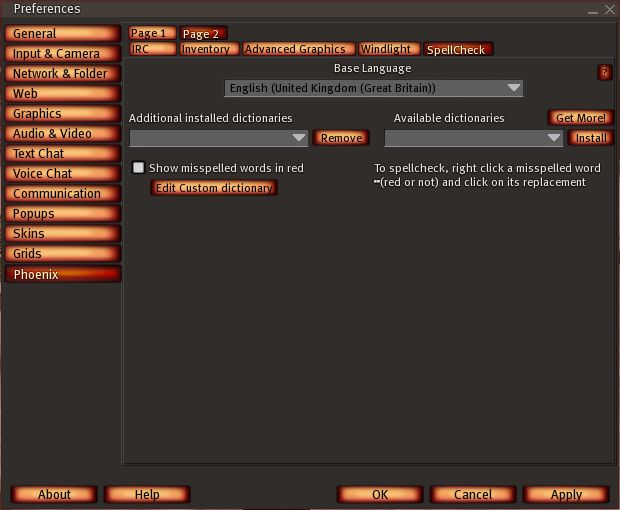Click the red help question mark icon

pyautogui.click(x=604, y=72)
